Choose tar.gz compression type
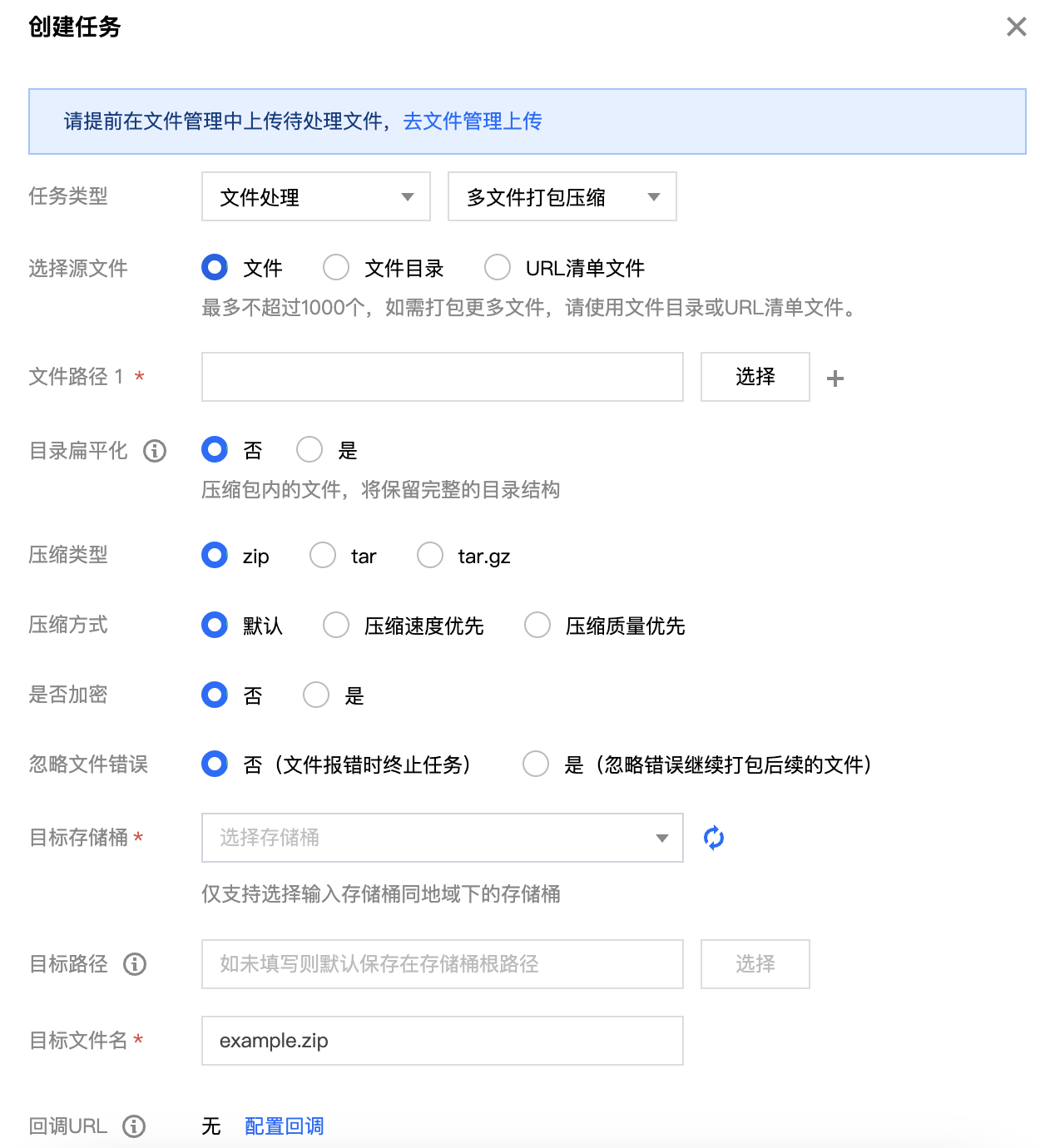This screenshot has height=1148, width=1040. [x=430, y=556]
